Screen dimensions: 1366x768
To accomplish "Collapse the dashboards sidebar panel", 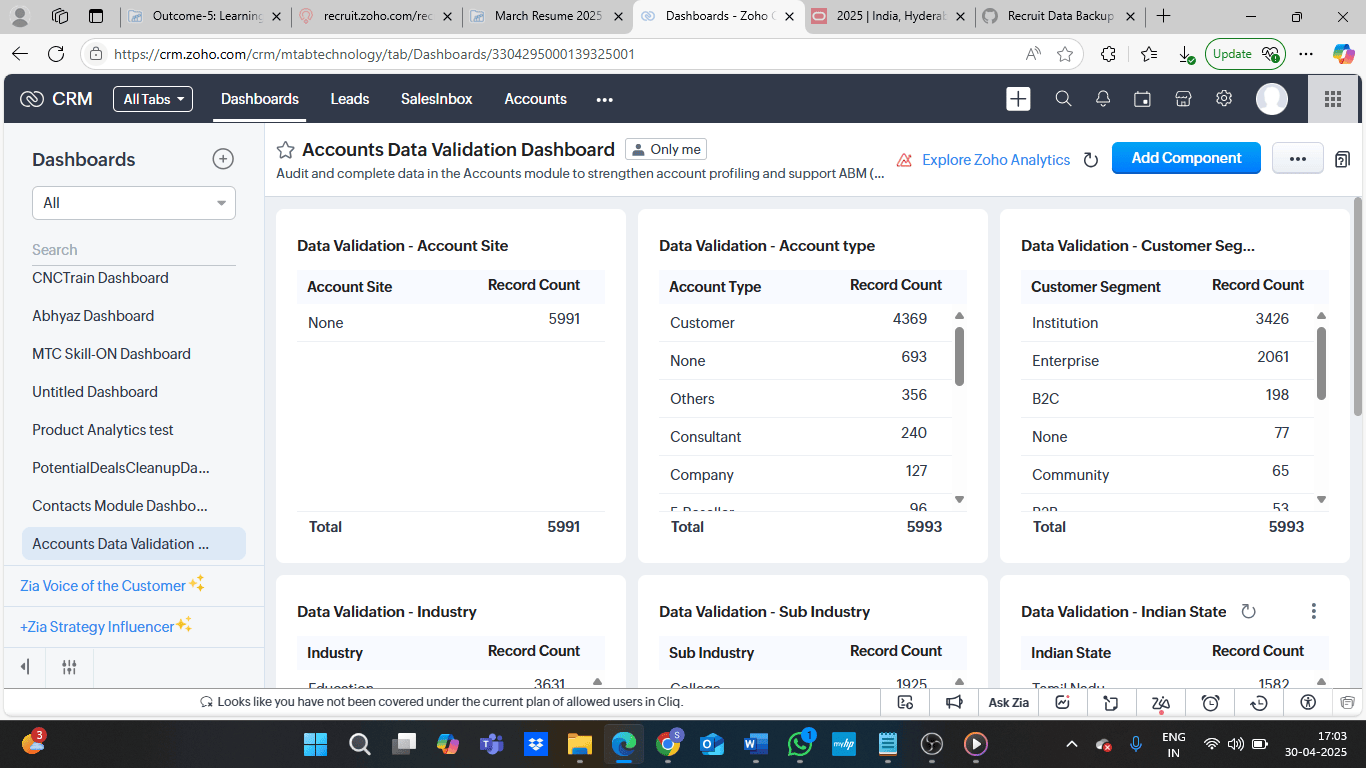I will click(26, 667).
